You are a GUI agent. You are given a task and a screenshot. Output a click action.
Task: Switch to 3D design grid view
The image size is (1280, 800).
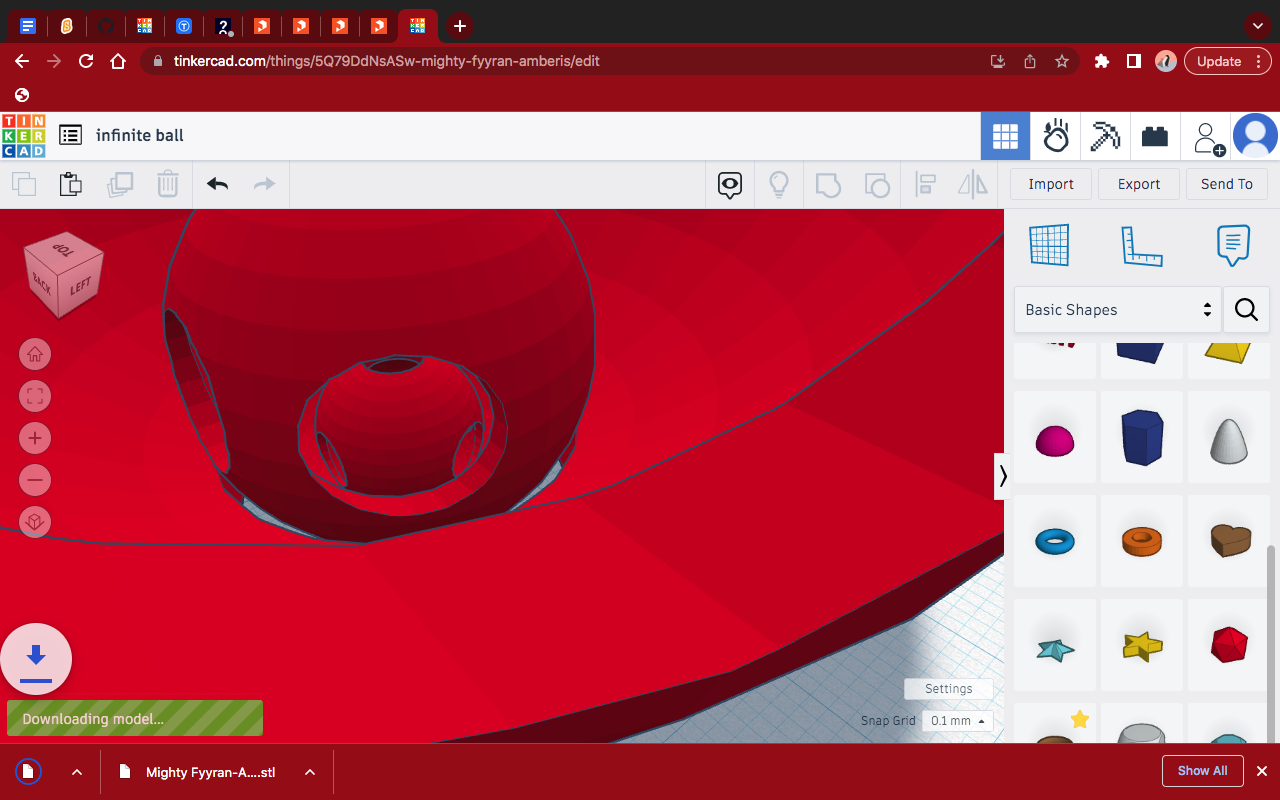coord(1005,136)
